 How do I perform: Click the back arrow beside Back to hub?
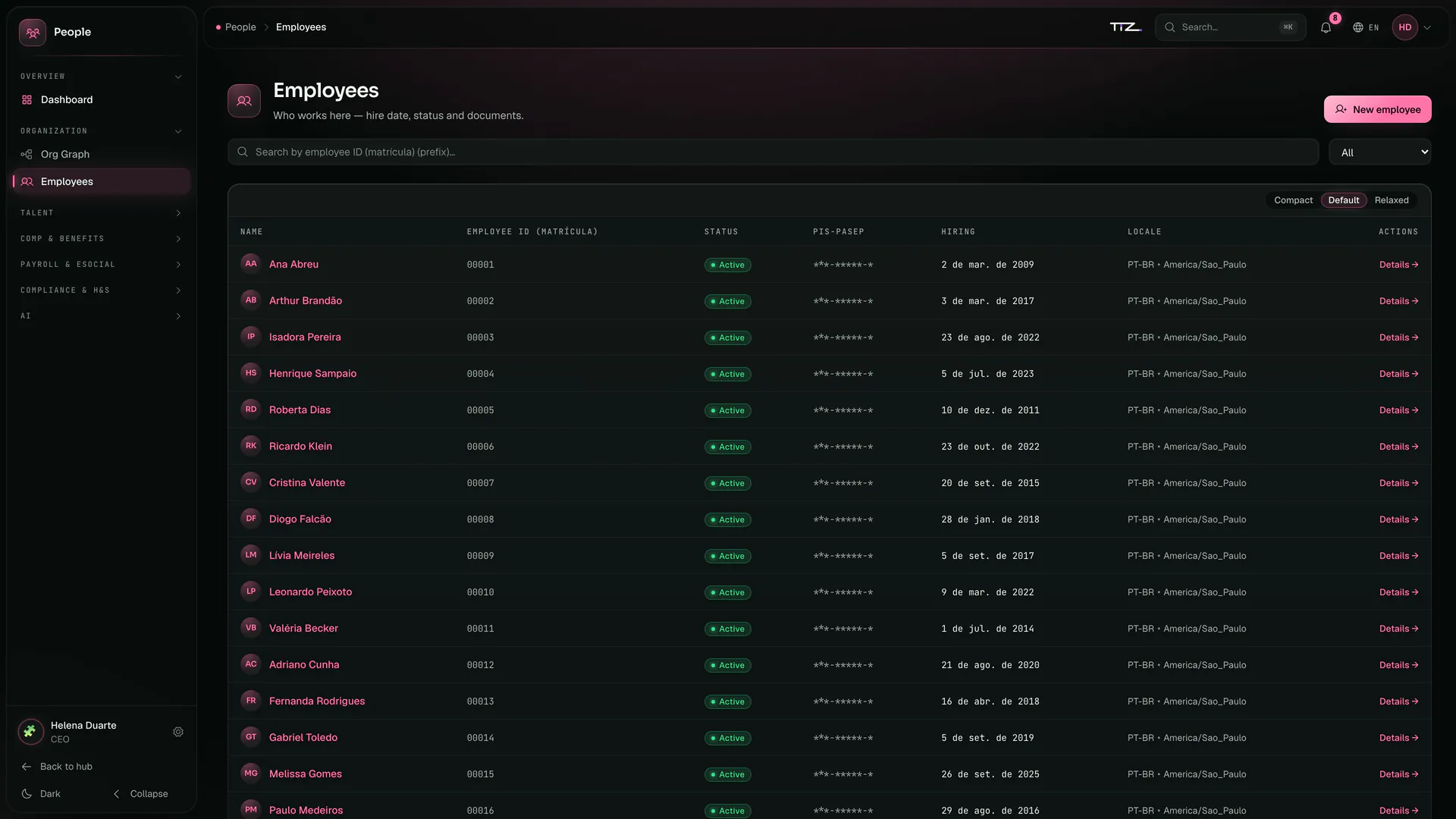27,767
